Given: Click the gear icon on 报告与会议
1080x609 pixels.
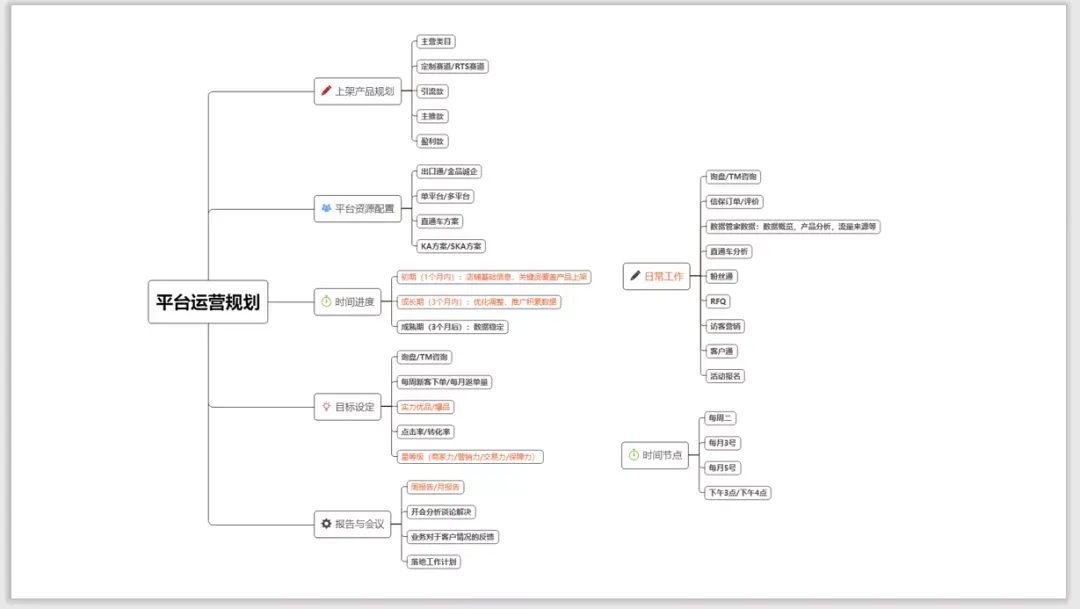Looking at the screenshot, I should tap(326, 524).
